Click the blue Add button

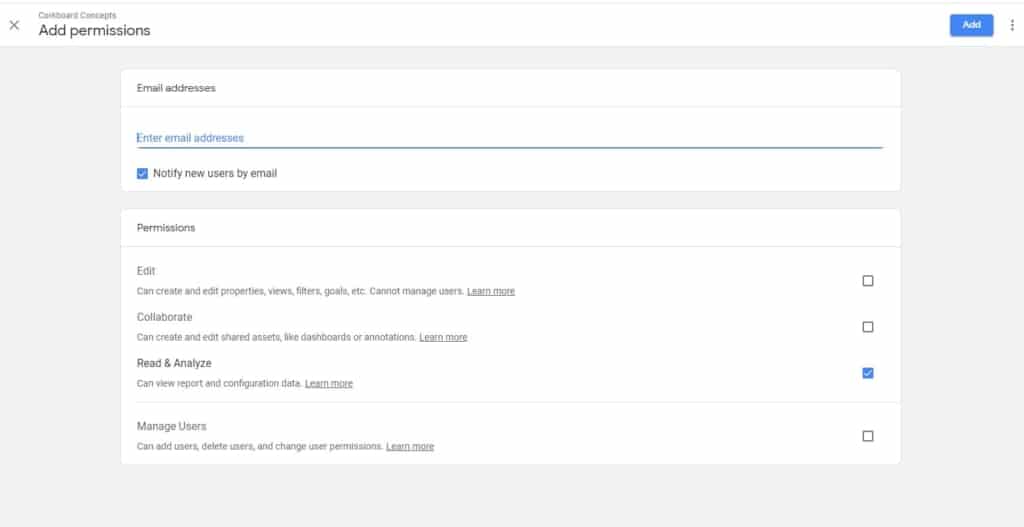[x=971, y=25]
